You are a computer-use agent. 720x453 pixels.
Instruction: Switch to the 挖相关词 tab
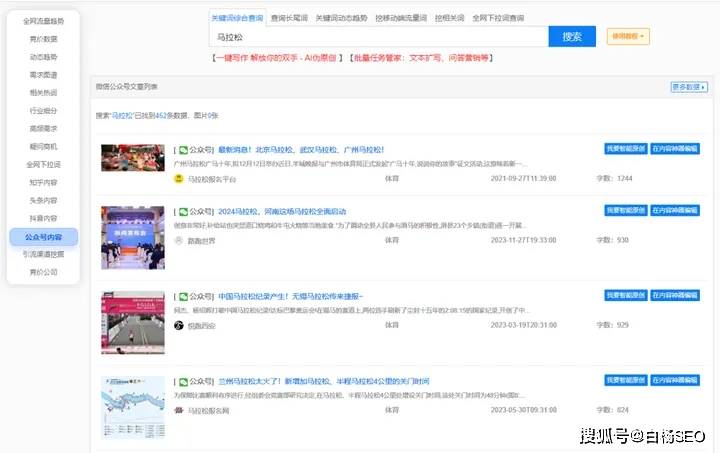(450, 18)
